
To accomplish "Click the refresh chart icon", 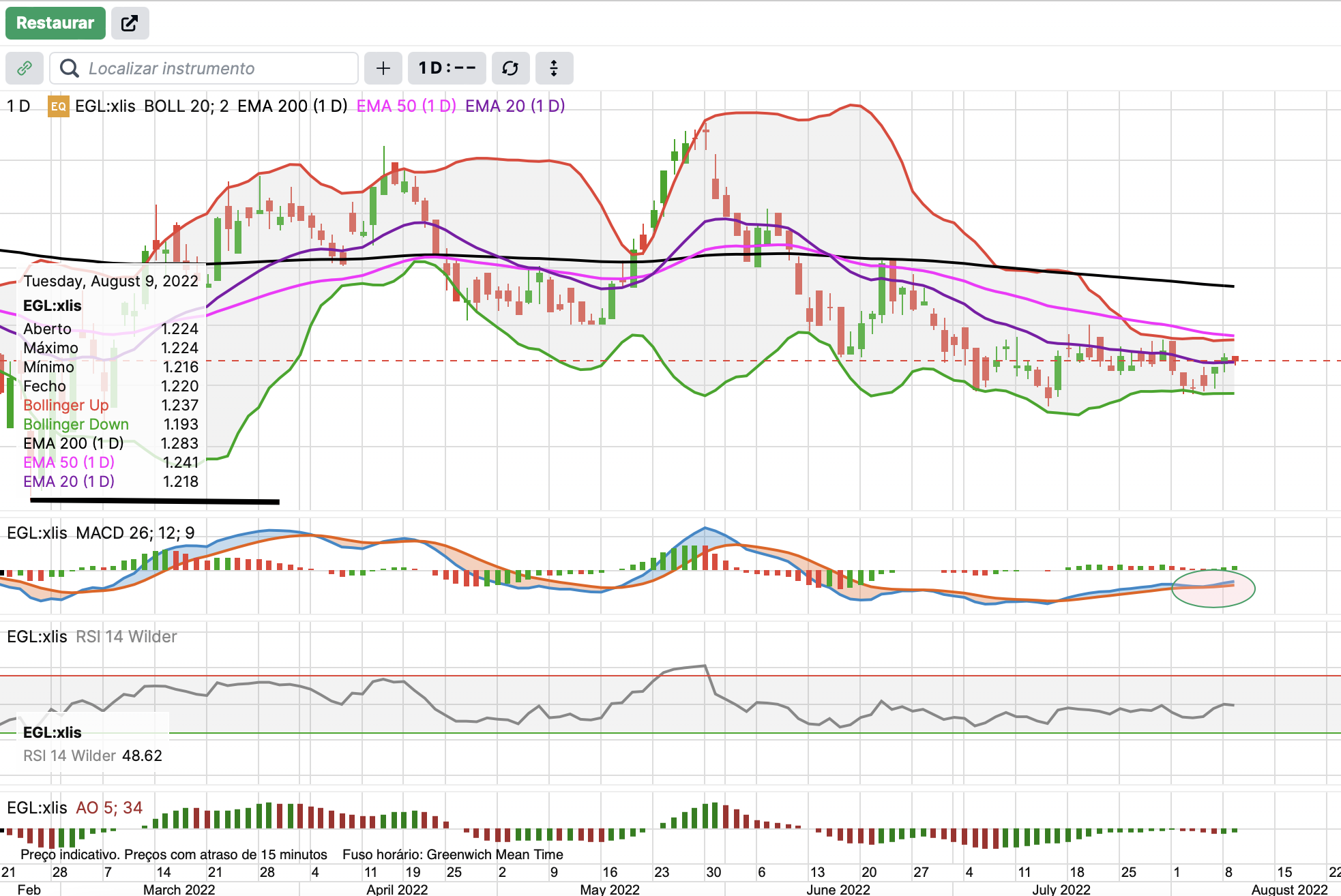I will point(510,68).
